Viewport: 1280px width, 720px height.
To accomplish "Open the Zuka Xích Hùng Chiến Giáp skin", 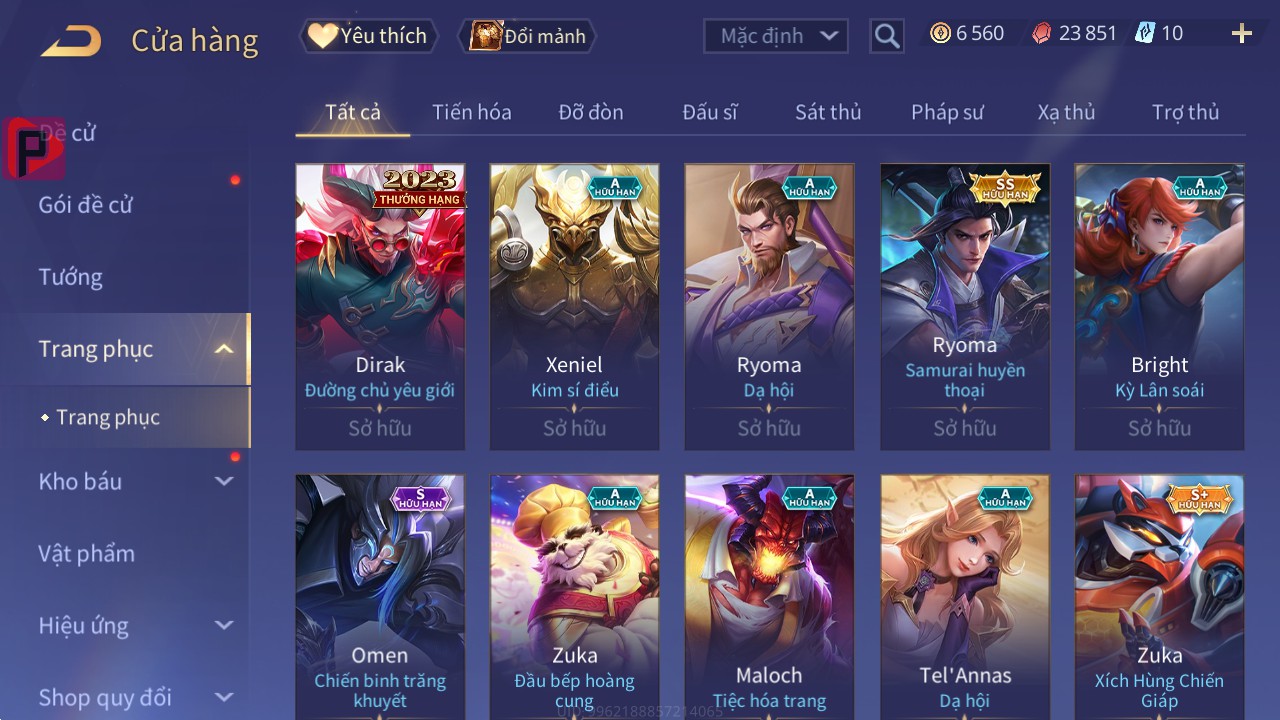I will (1160, 597).
